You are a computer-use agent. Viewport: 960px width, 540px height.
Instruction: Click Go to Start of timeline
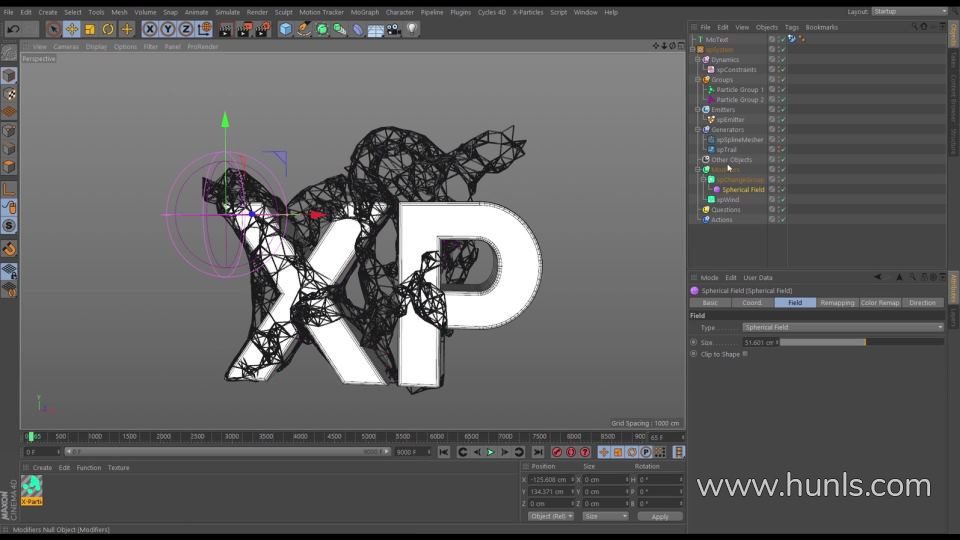(x=444, y=452)
